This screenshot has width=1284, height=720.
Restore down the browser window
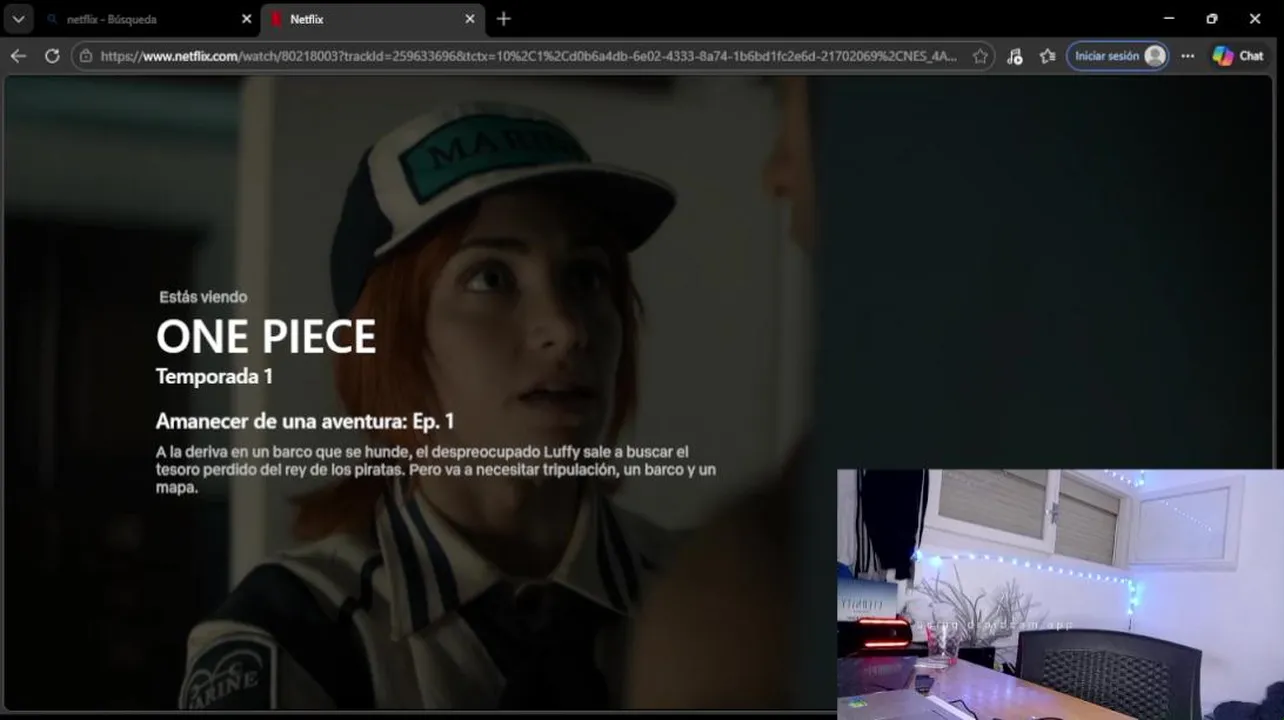[x=1212, y=19]
